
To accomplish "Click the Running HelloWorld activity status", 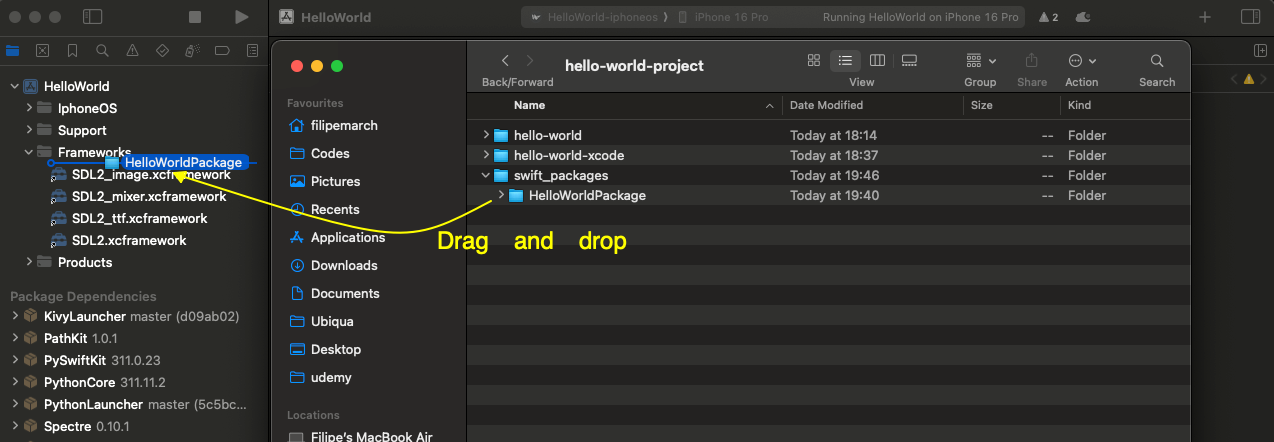I will pyautogui.click(x=920, y=17).
